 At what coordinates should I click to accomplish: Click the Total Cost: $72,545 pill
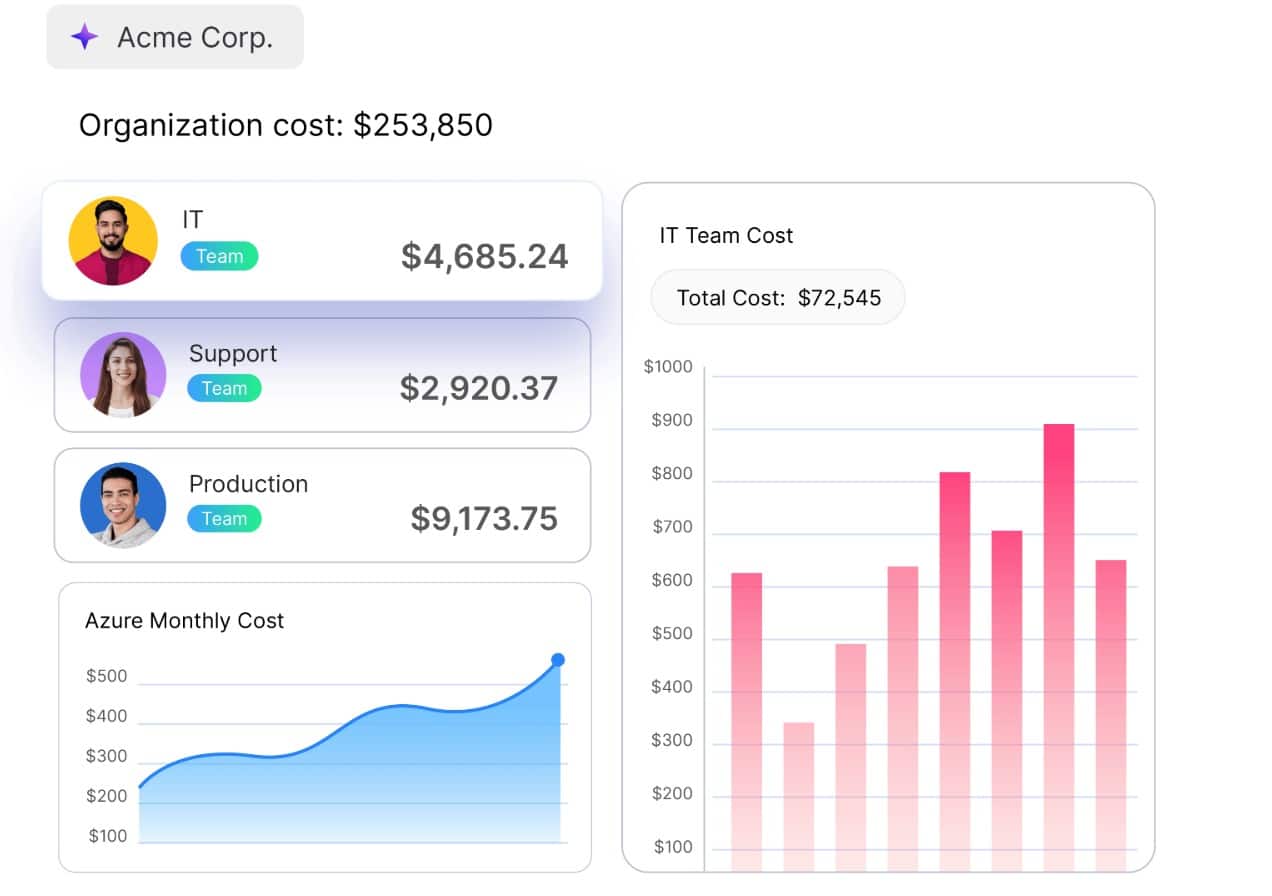tap(778, 297)
